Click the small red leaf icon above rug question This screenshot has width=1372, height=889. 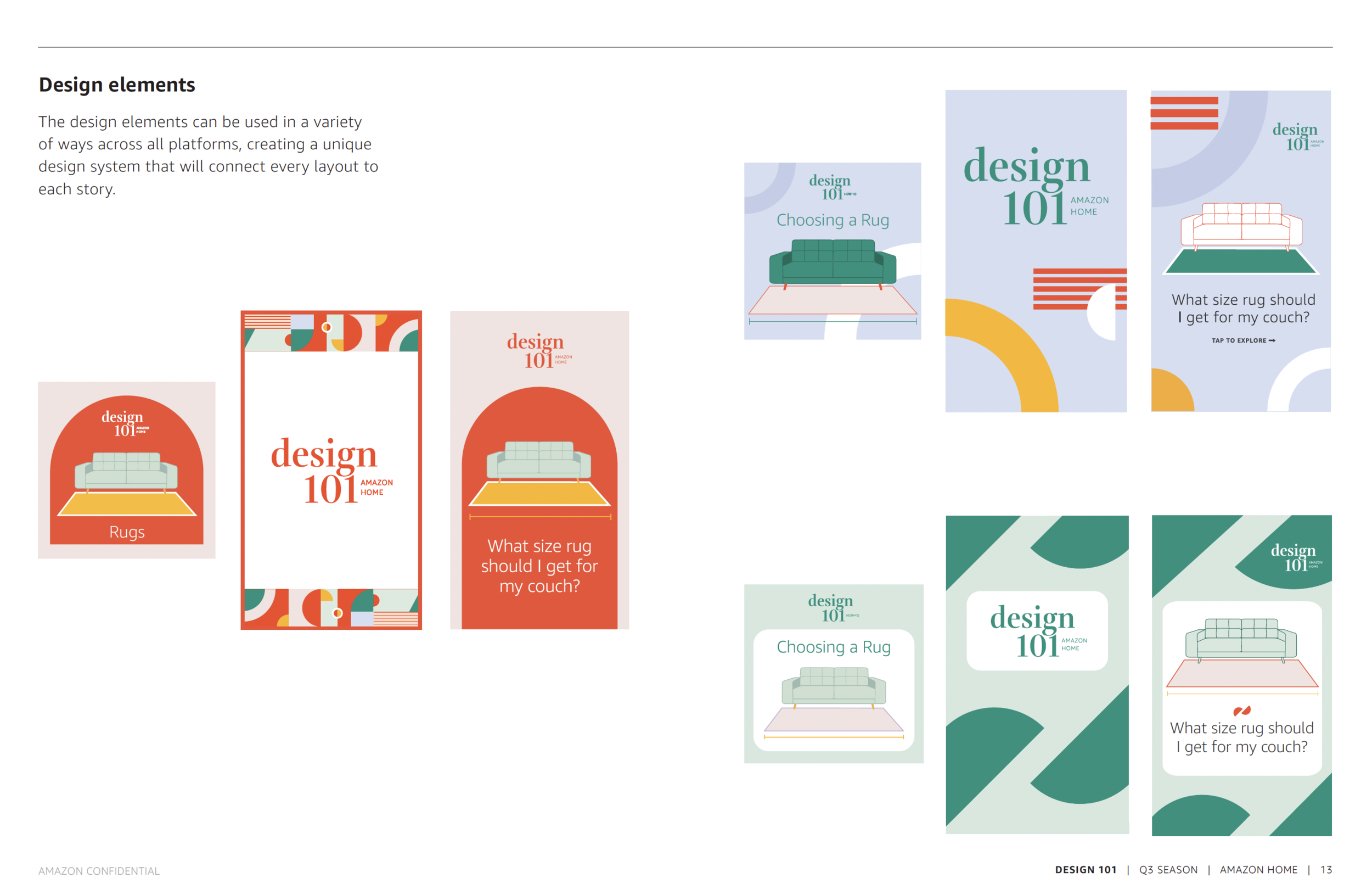click(1241, 710)
